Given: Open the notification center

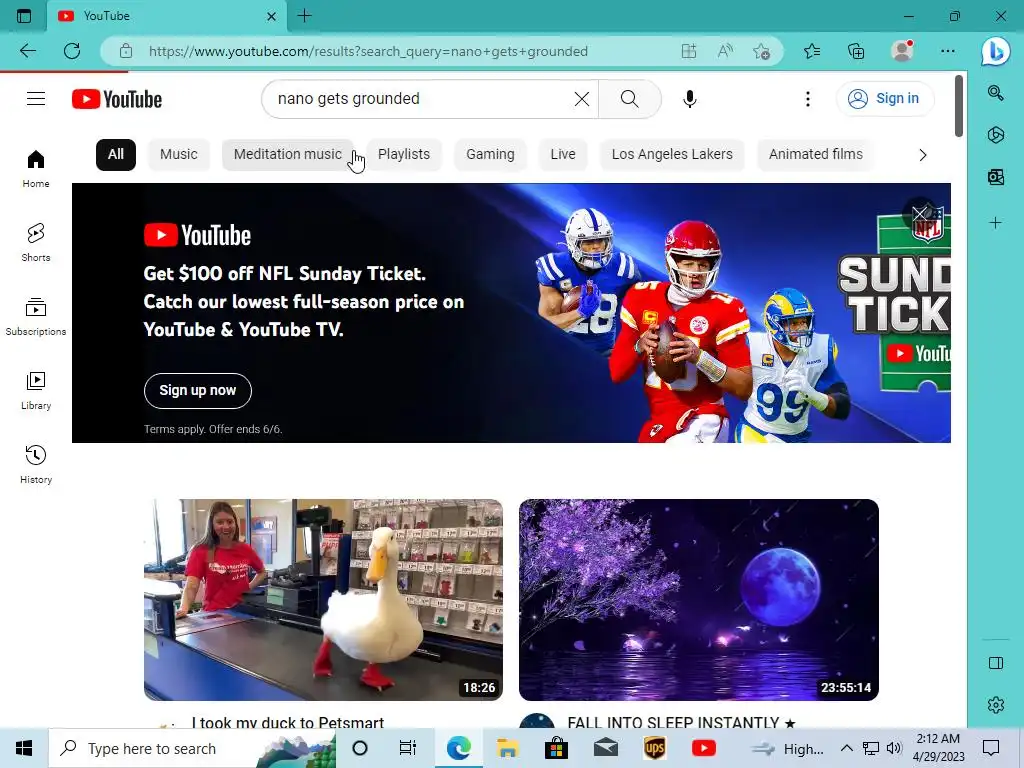Looking at the screenshot, I should 991,748.
